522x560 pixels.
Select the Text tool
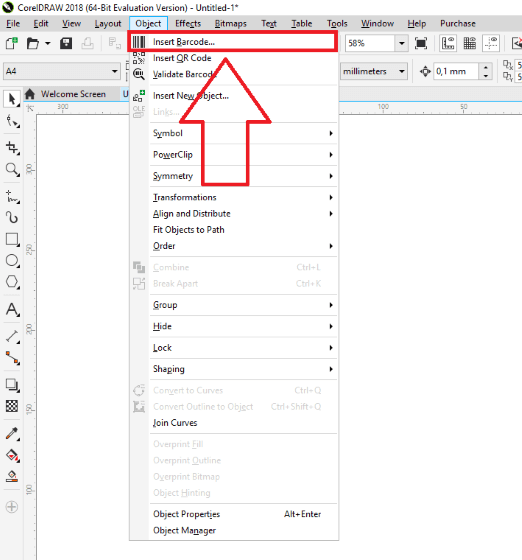coord(12,309)
